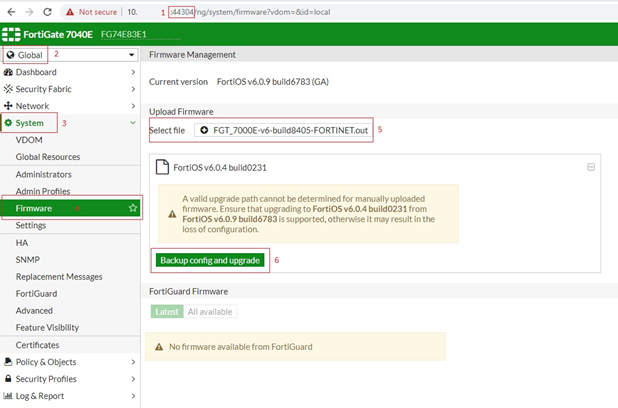Click the Dashboard icon in sidebar

point(9,72)
